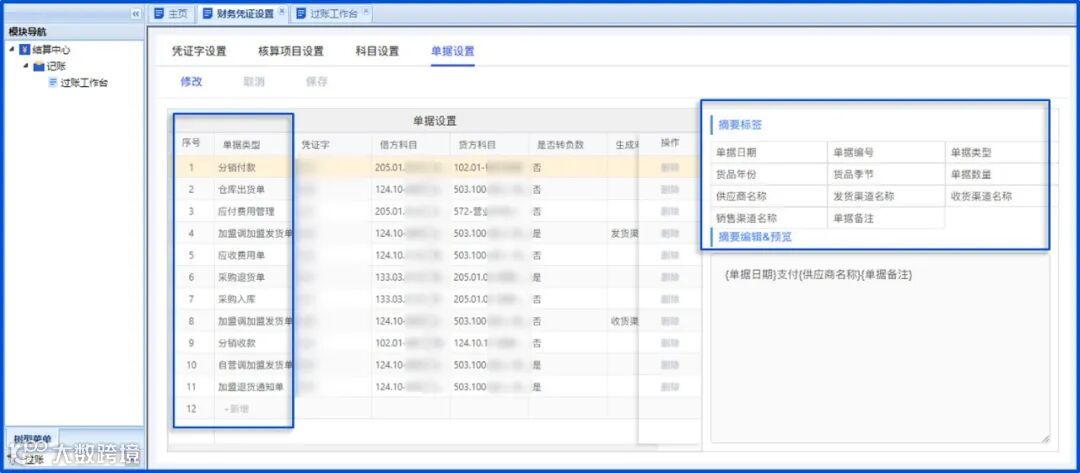This screenshot has height=473, width=1080.
Task: Grab the text area resize handle
Action: tap(1045, 438)
